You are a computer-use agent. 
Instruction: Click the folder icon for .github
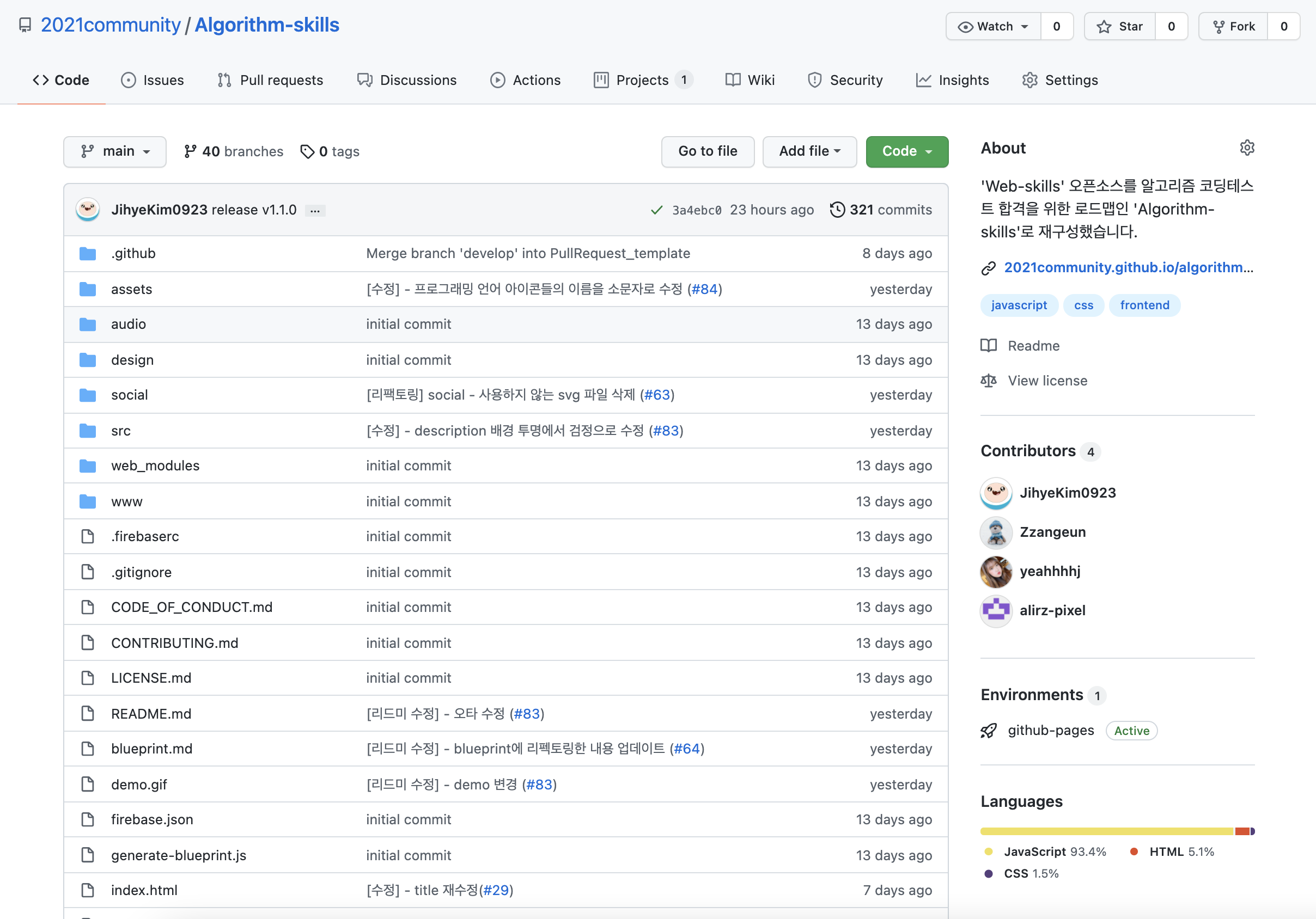click(x=88, y=253)
